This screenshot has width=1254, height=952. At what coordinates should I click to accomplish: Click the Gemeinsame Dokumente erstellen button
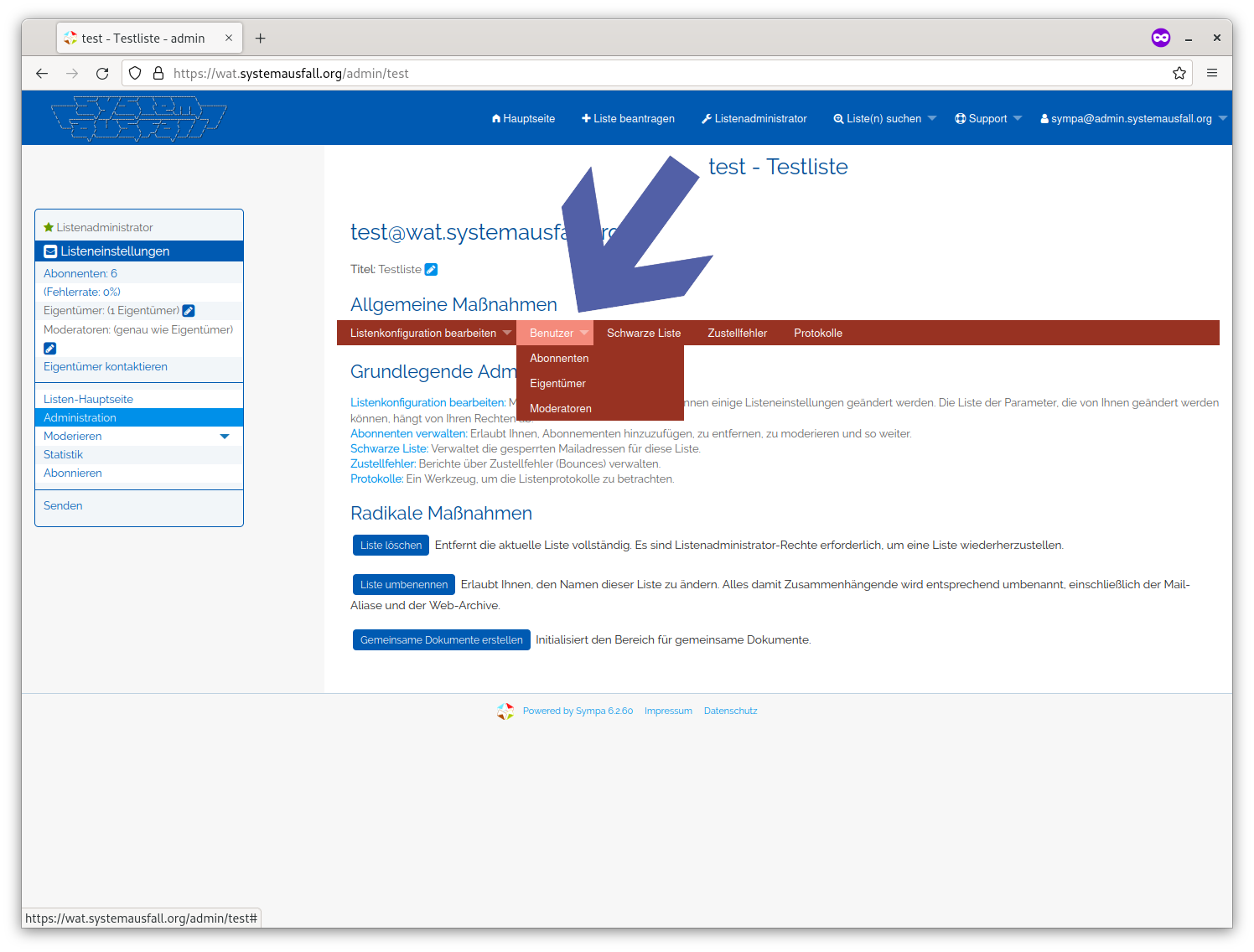click(x=442, y=639)
